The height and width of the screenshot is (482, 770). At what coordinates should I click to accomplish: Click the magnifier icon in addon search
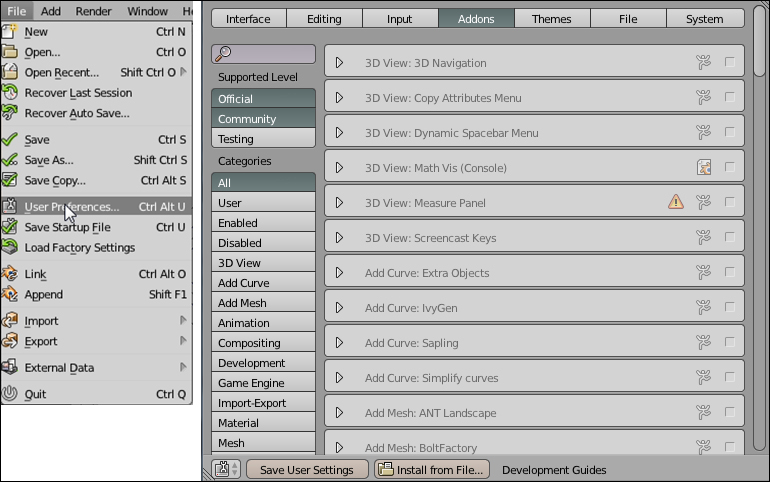pyautogui.click(x=223, y=53)
